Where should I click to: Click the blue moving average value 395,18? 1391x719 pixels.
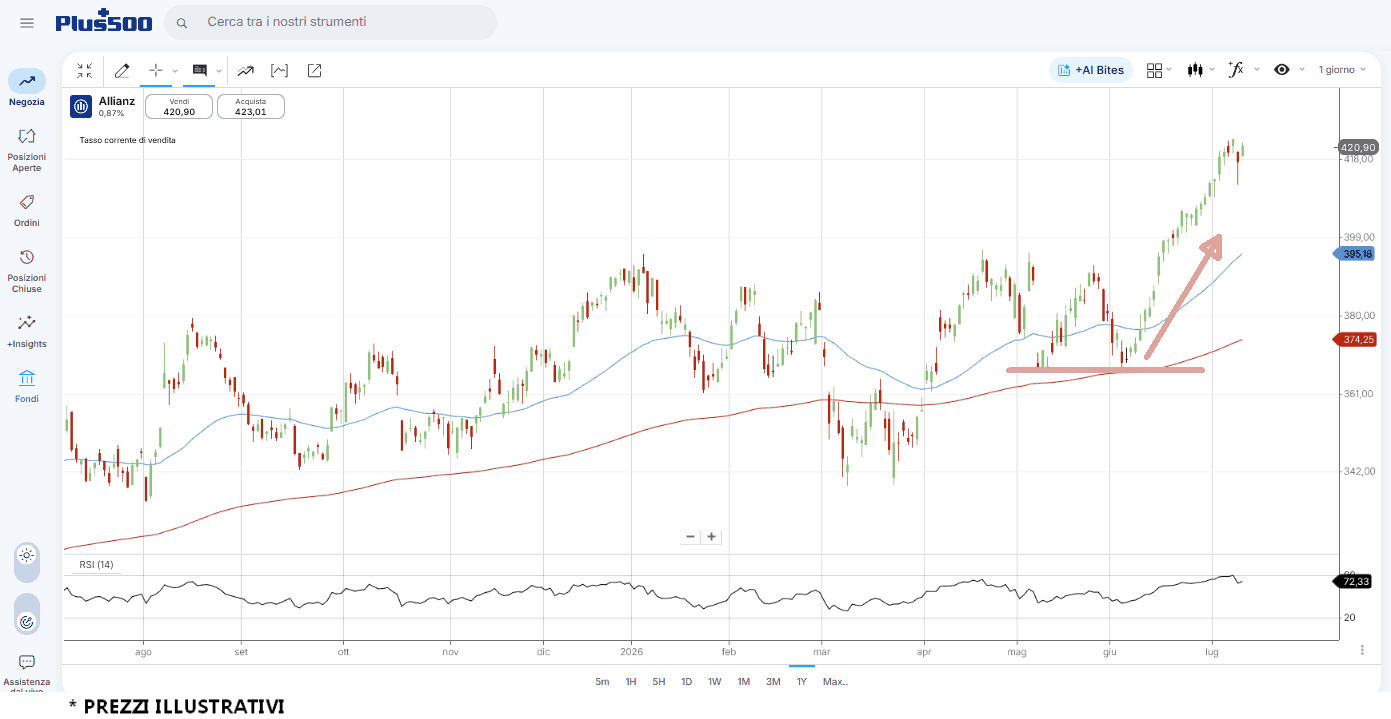coord(1356,254)
